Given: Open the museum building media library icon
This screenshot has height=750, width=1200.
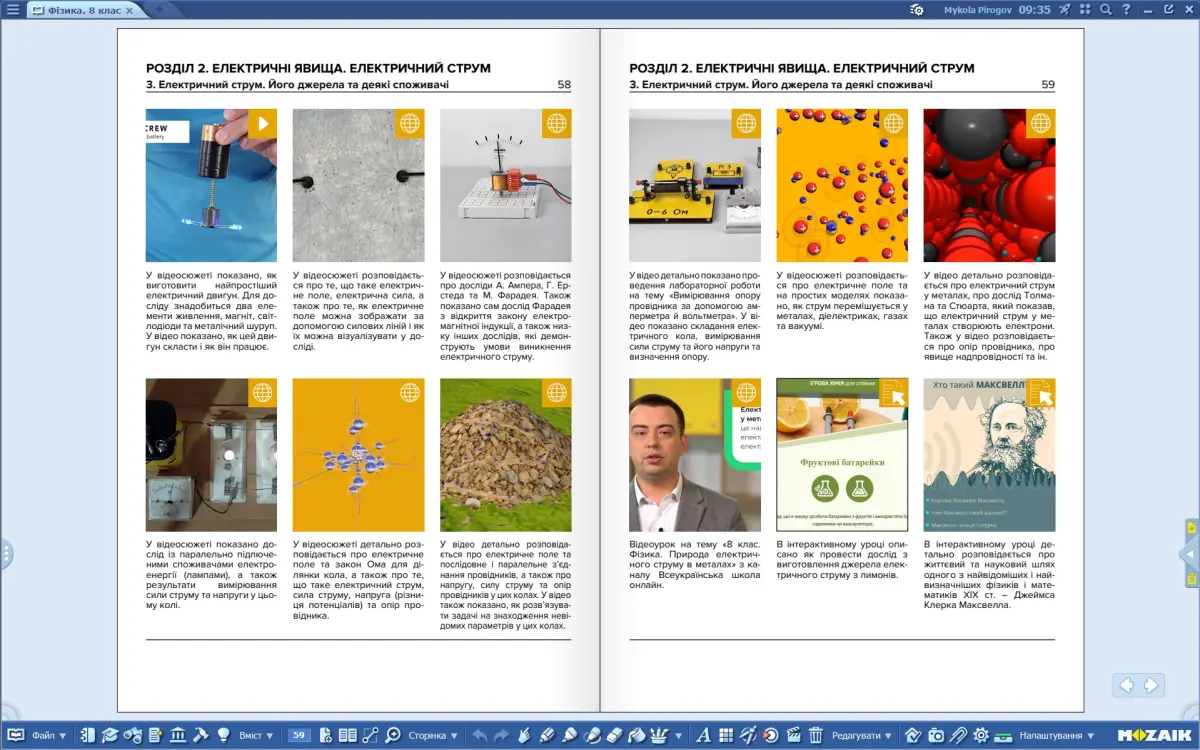Looking at the screenshot, I should coord(178,735).
